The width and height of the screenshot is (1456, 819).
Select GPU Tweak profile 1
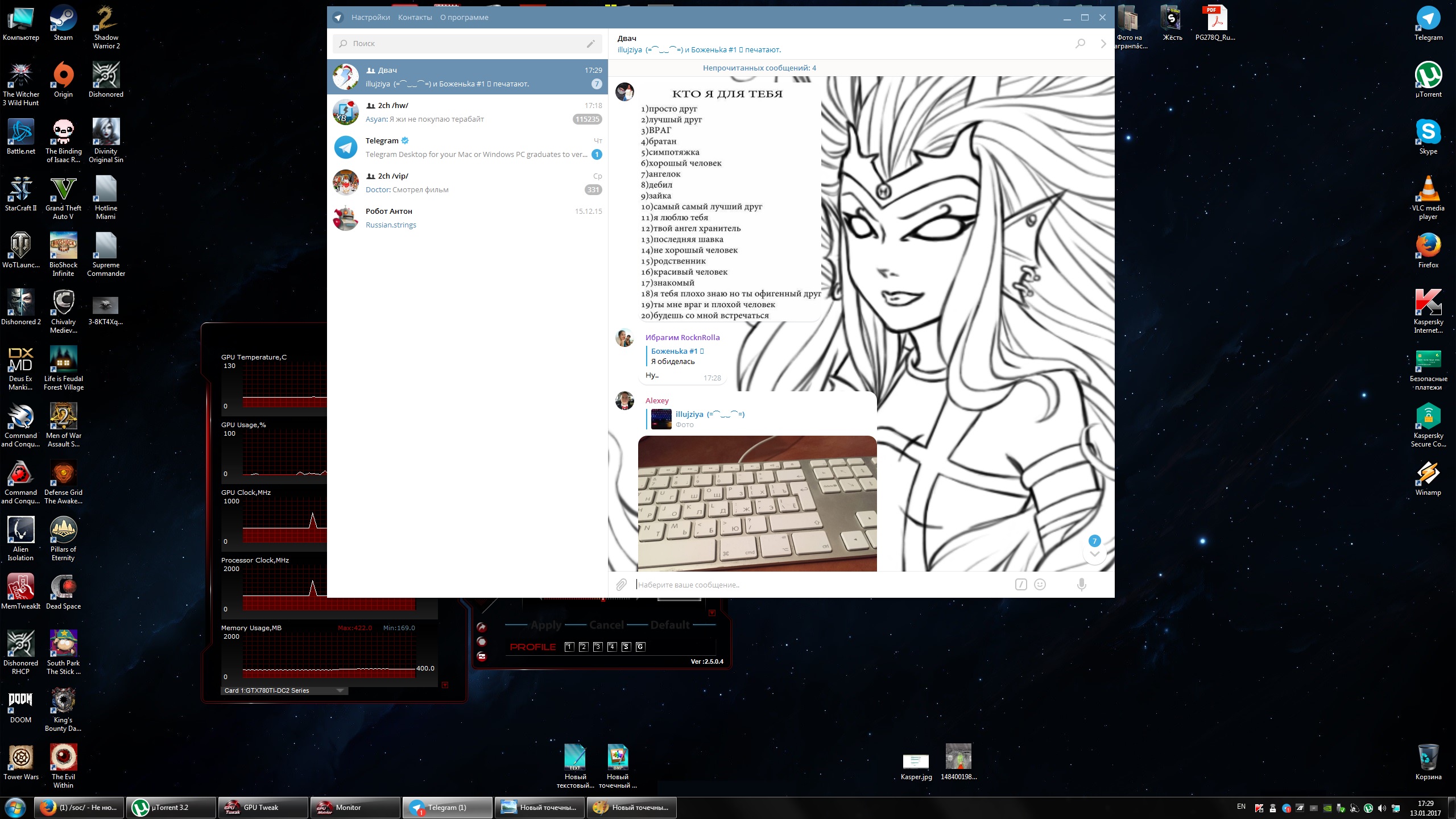pyautogui.click(x=569, y=647)
